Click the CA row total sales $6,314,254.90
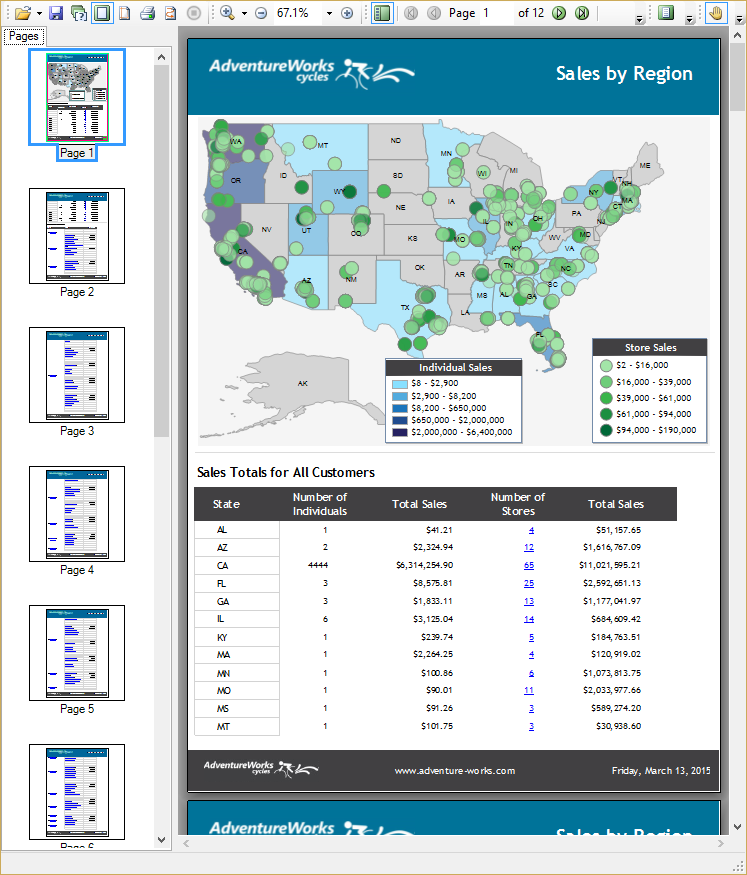 point(425,565)
